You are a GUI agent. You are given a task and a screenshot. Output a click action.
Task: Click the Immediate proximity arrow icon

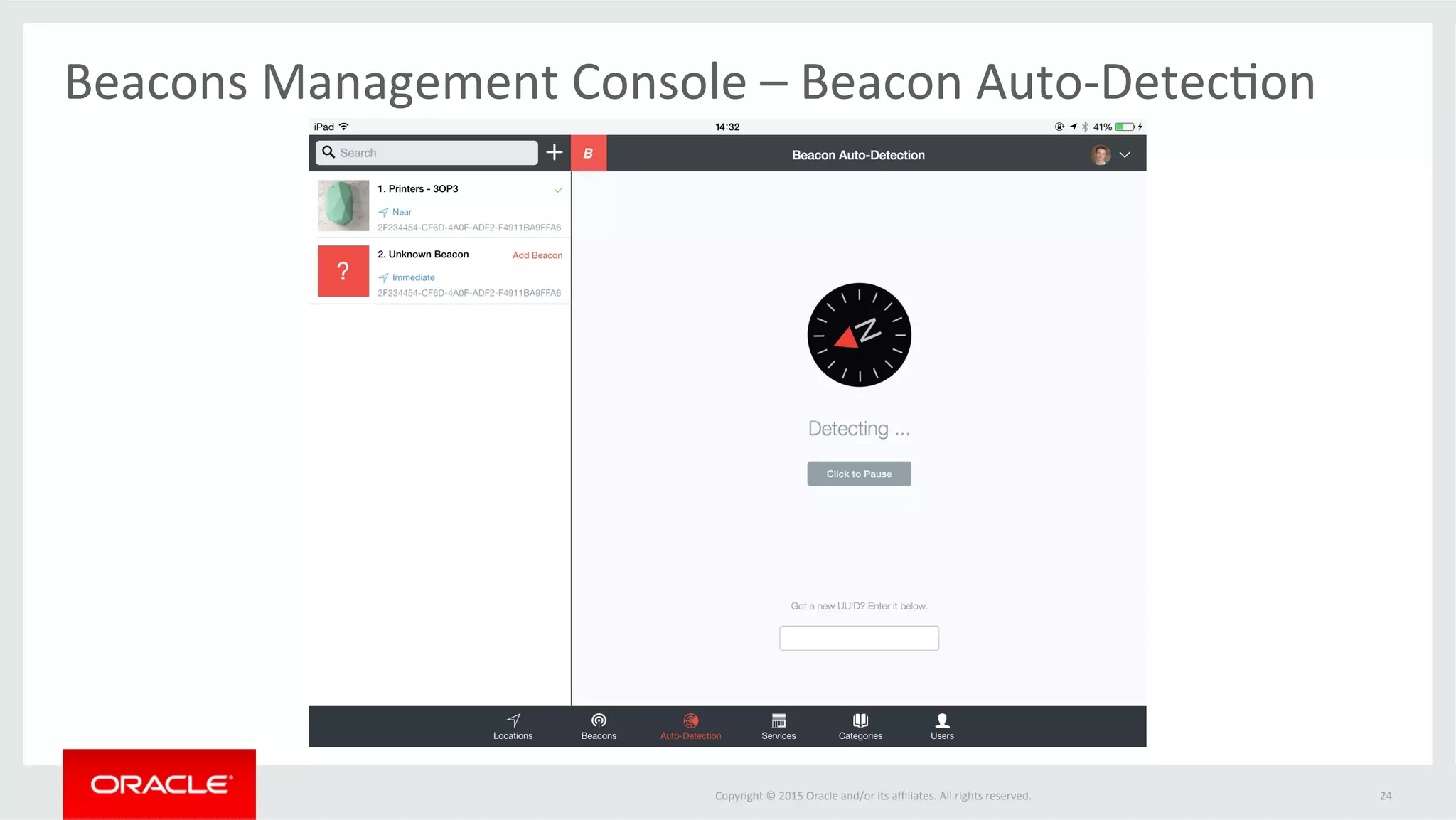(383, 277)
